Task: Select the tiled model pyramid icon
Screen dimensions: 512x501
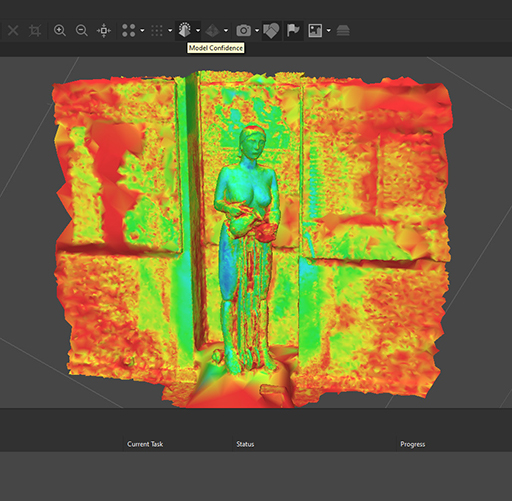Action: (x=212, y=31)
